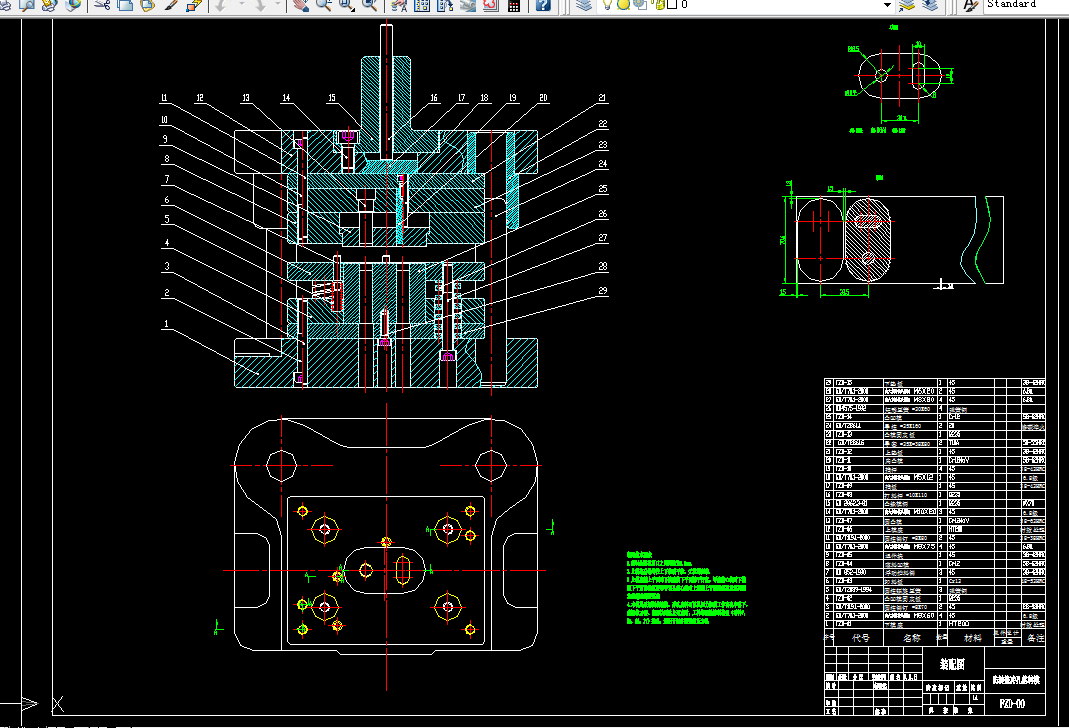The image size is (1069, 728).
Task: Open the calculator icon in toolbar
Action: coord(514,5)
